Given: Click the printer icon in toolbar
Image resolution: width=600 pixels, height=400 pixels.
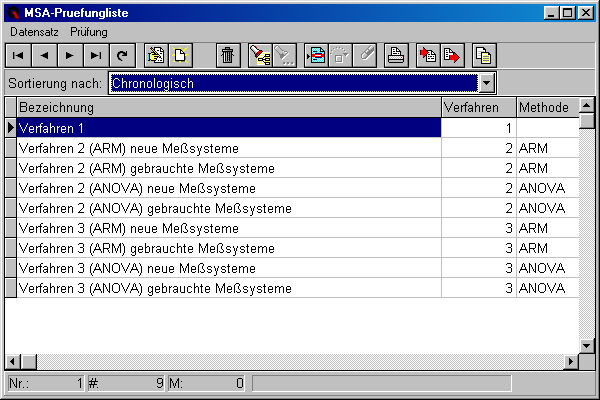Looking at the screenshot, I should [x=395, y=56].
